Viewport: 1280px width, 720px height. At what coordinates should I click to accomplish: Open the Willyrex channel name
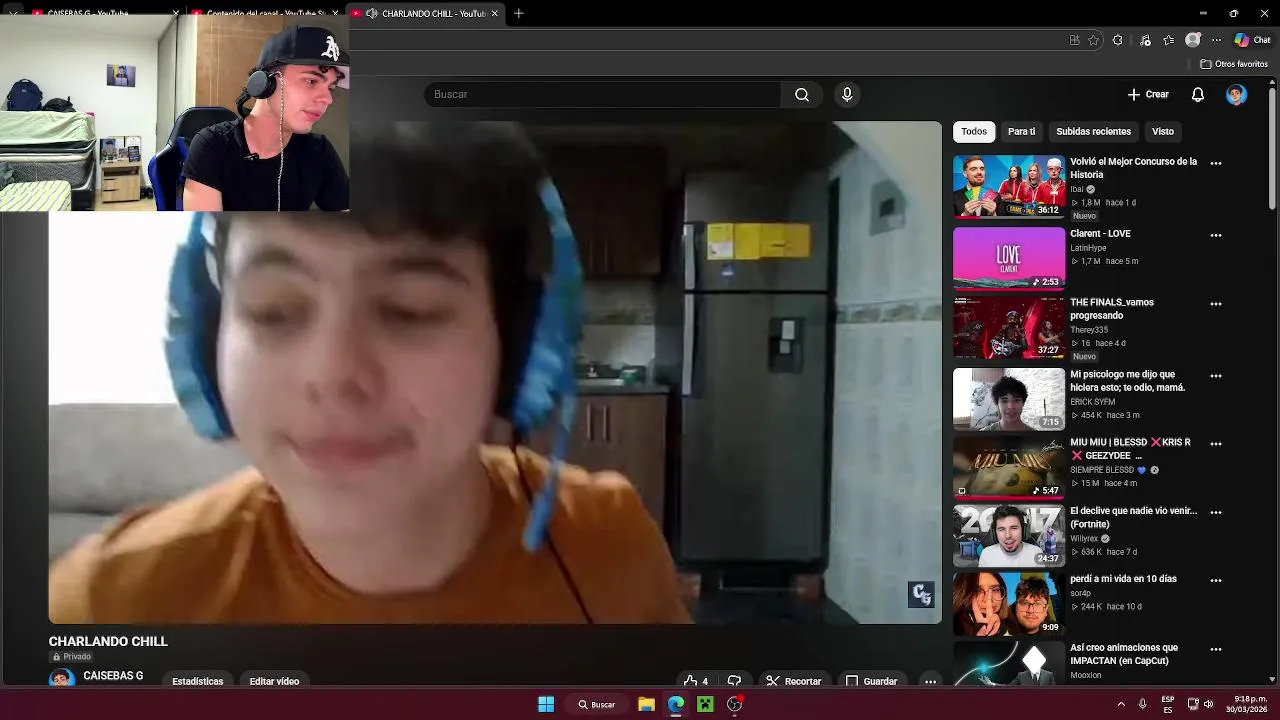click(x=1084, y=538)
